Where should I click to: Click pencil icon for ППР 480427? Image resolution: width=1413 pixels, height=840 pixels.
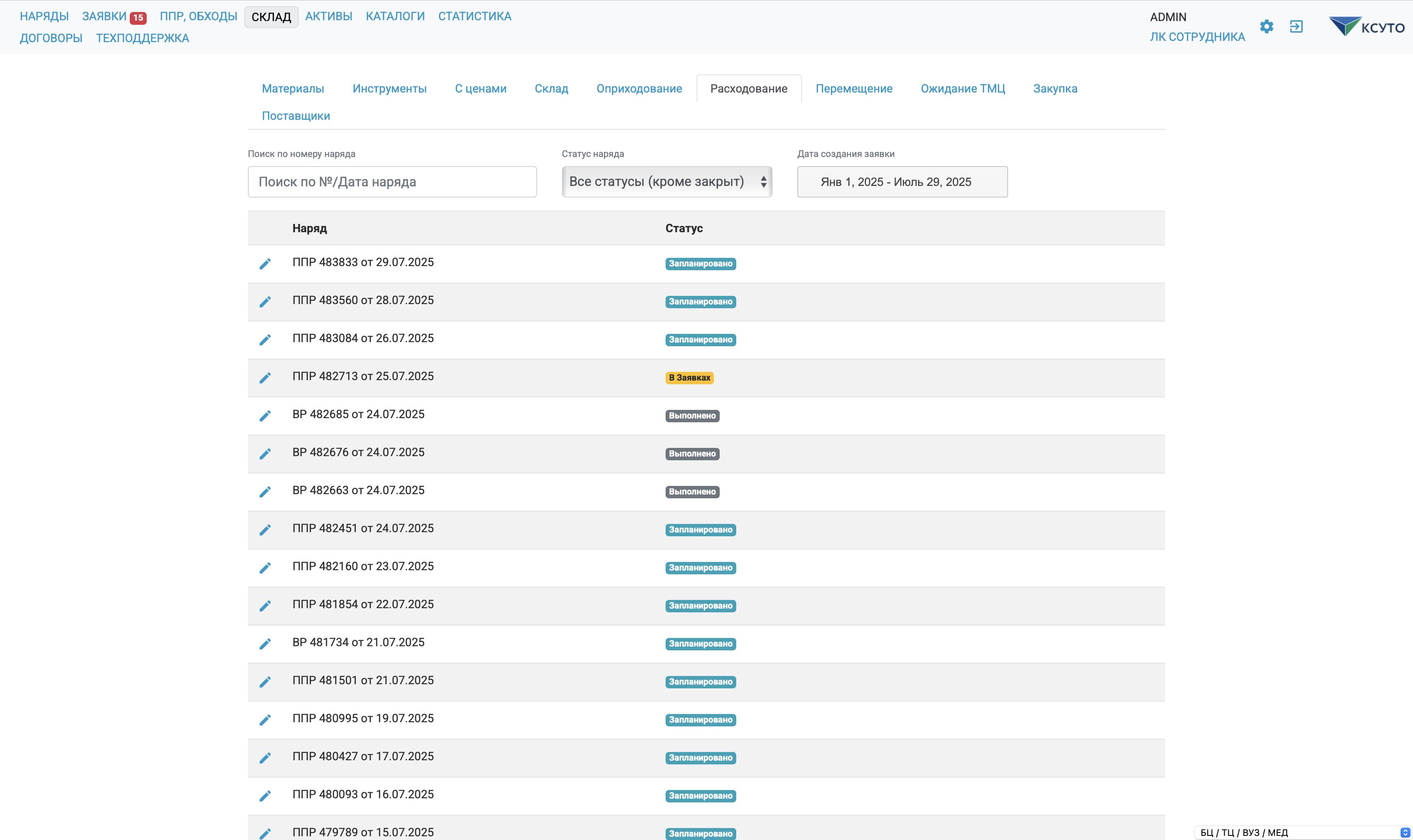[x=265, y=758]
